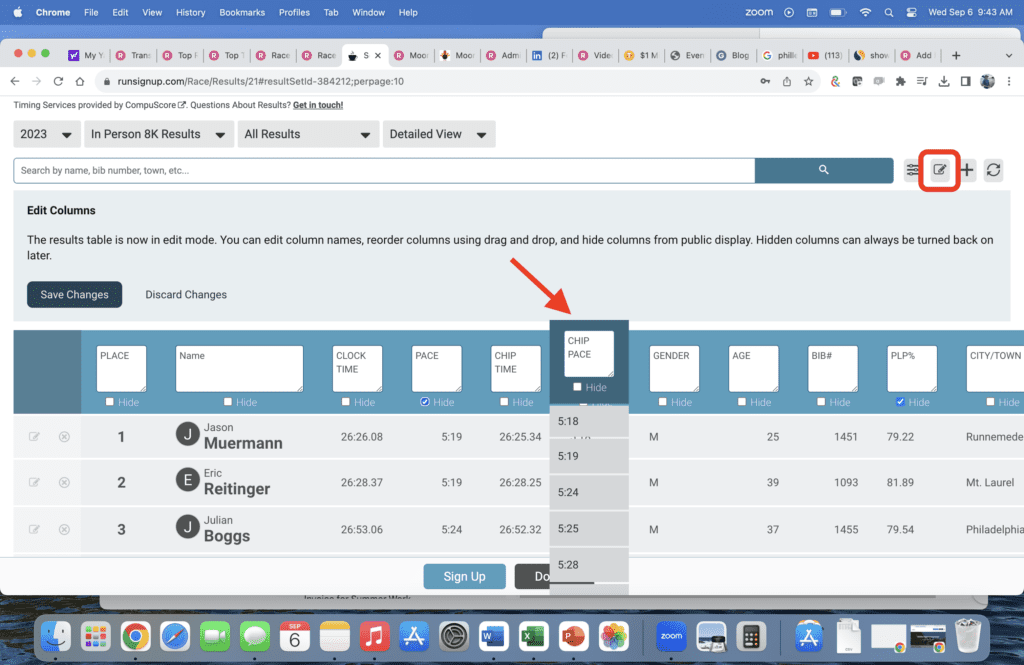Edit the Name column name field

[239, 368]
